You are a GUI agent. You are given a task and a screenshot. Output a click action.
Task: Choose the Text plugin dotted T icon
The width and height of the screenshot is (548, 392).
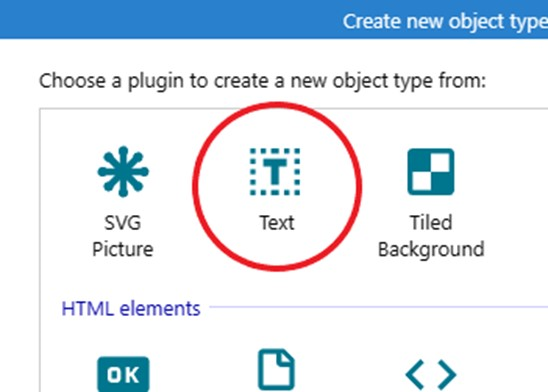pos(275,172)
